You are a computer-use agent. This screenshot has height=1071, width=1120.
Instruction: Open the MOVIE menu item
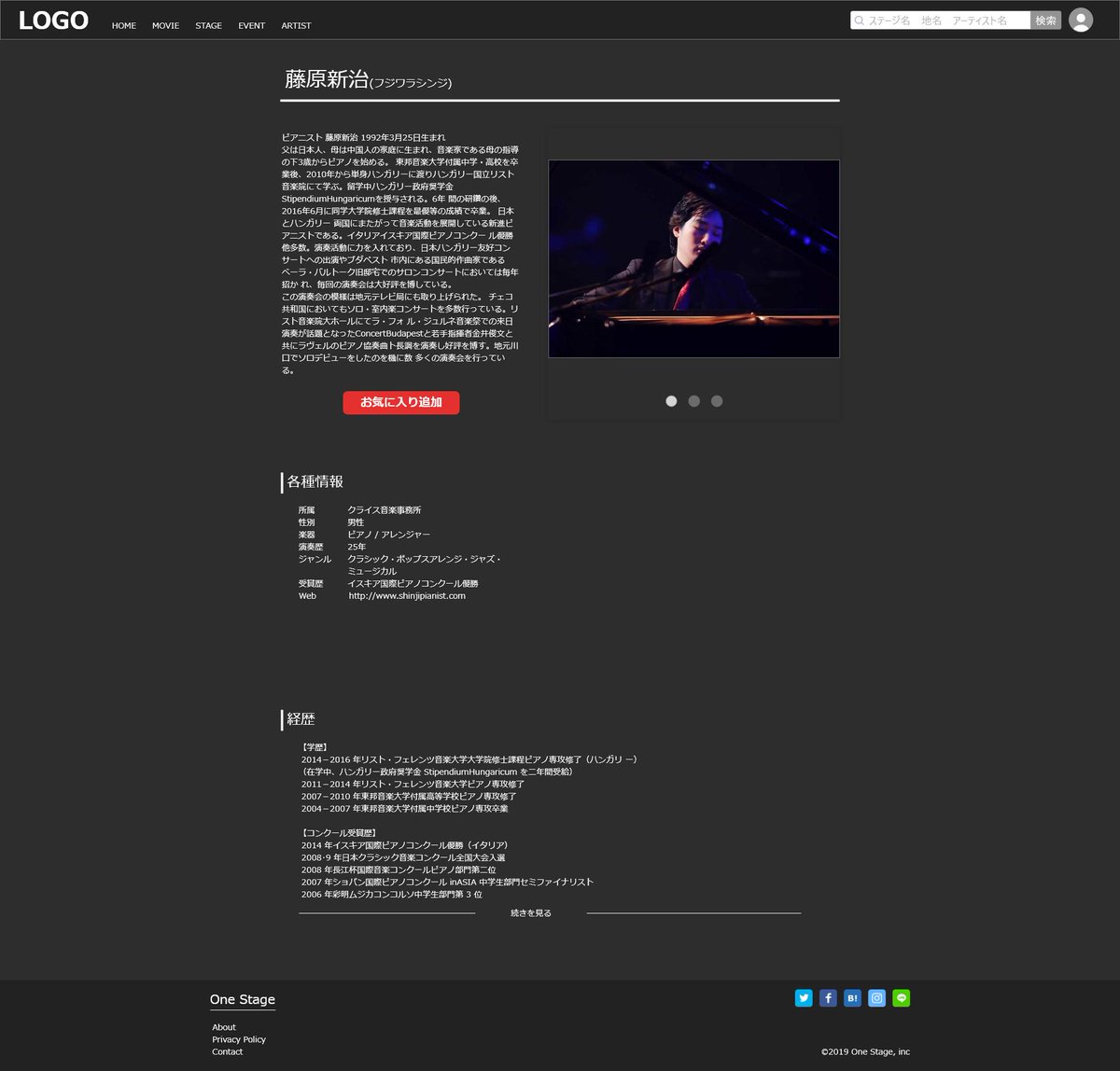click(x=165, y=26)
